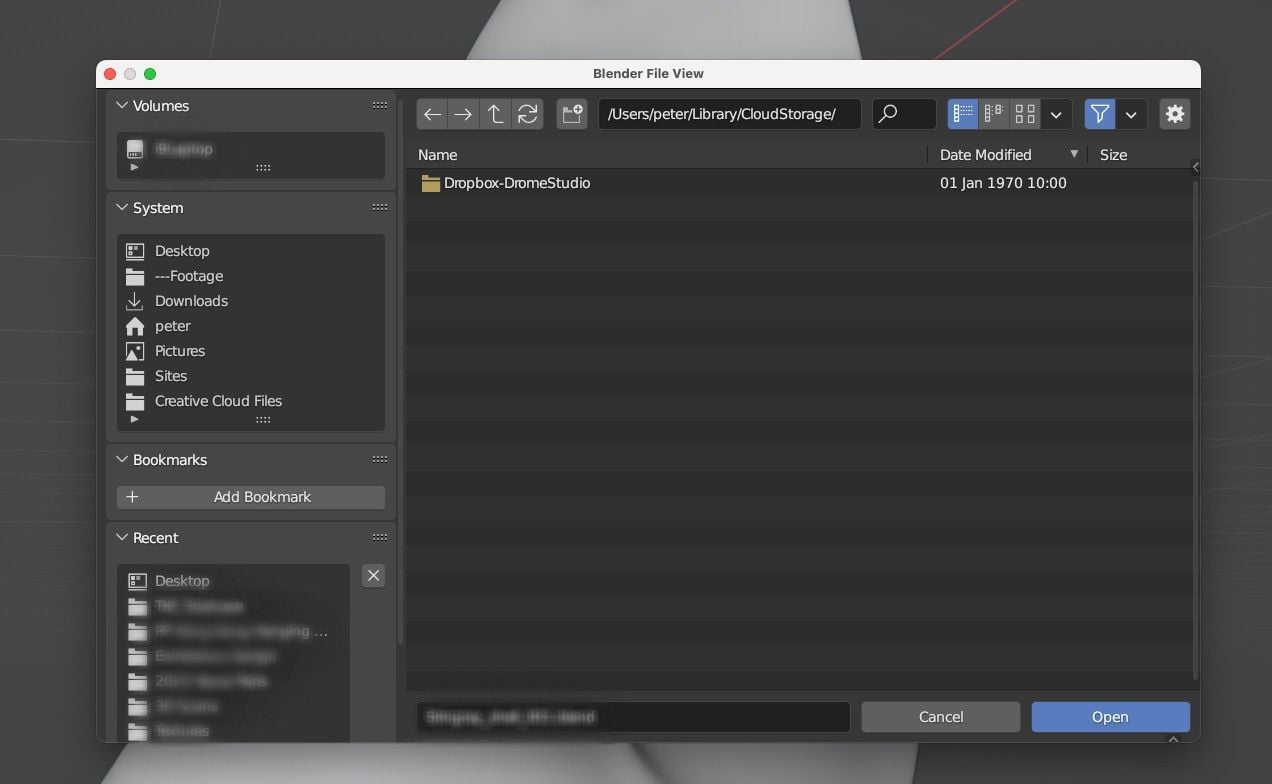This screenshot has height=784, width=1272.
Task: Open filter settings dropdown arrow
Action: 1131,114
